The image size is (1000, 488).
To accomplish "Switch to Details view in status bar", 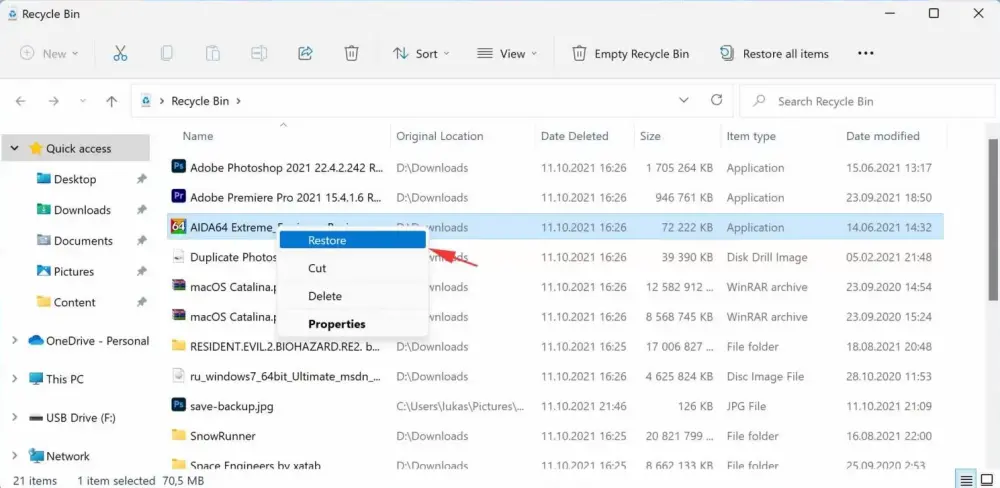I will click(x=966, y=480).
